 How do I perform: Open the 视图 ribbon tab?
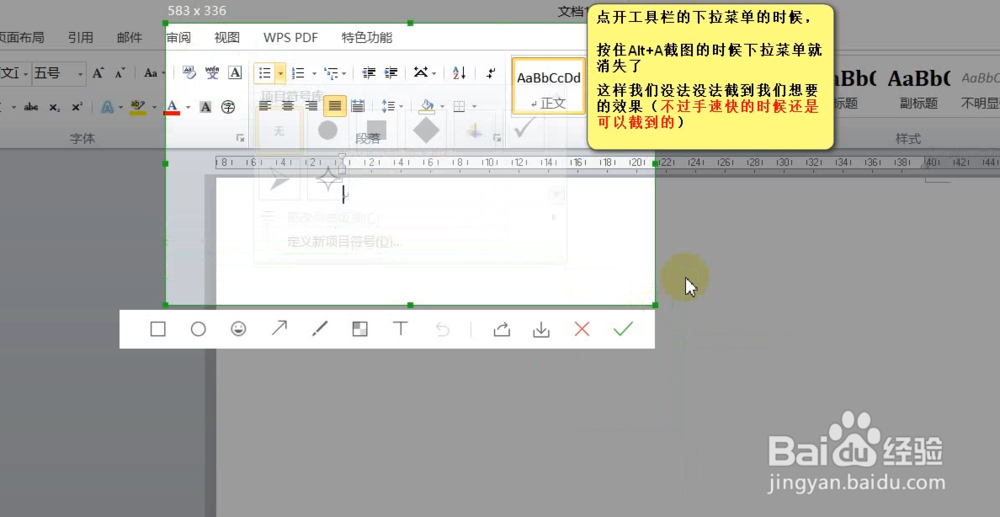227,38
